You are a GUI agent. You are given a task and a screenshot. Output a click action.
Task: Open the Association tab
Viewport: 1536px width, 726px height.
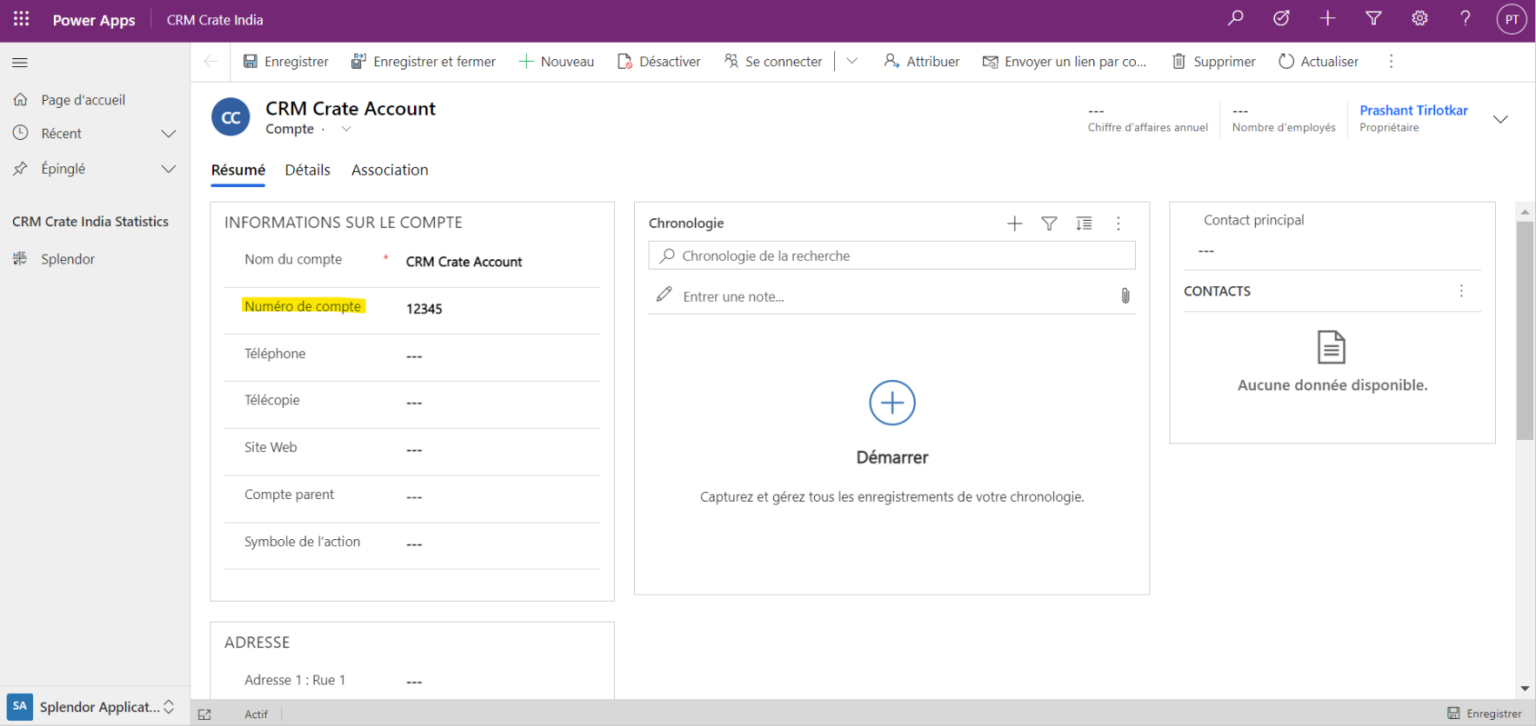click(x=389, y=170)
